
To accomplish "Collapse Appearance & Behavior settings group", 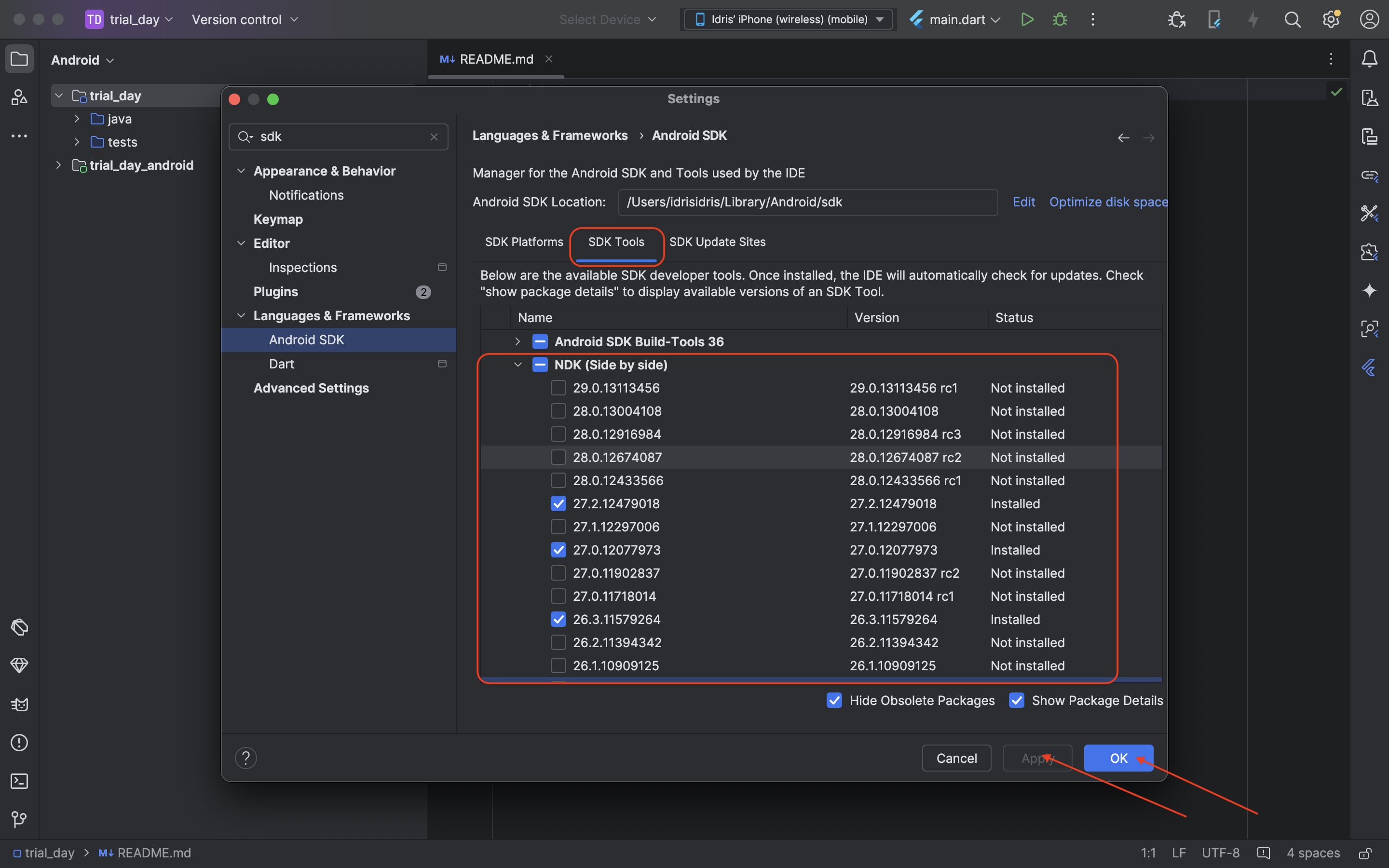I will tap(241, 171).
